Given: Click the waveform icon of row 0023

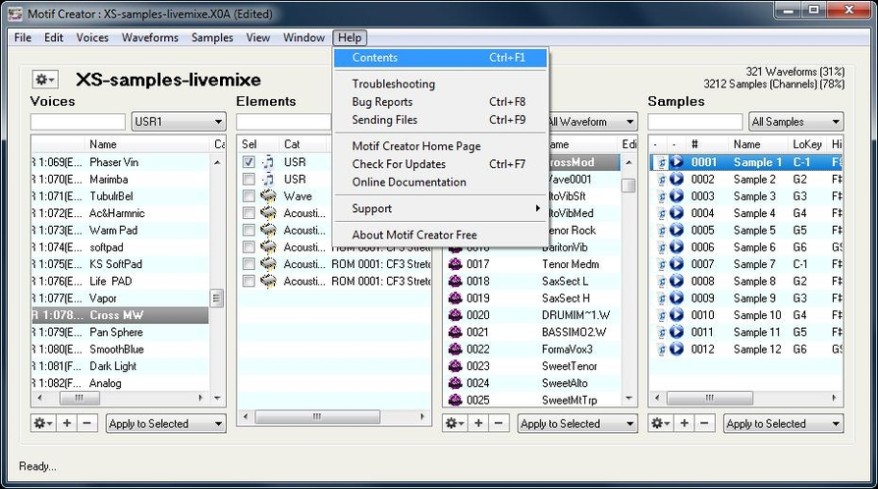Looking at the screenshot, I should (x=455, y=366).
